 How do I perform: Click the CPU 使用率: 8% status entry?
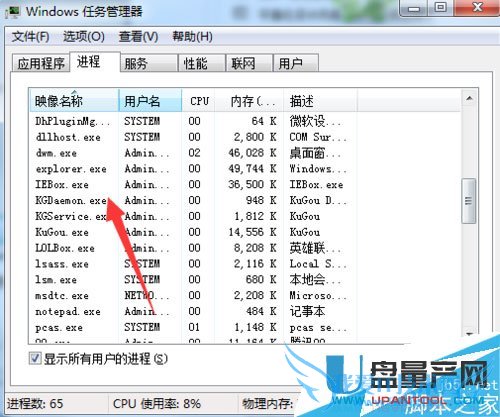click(x=157, y=404)
